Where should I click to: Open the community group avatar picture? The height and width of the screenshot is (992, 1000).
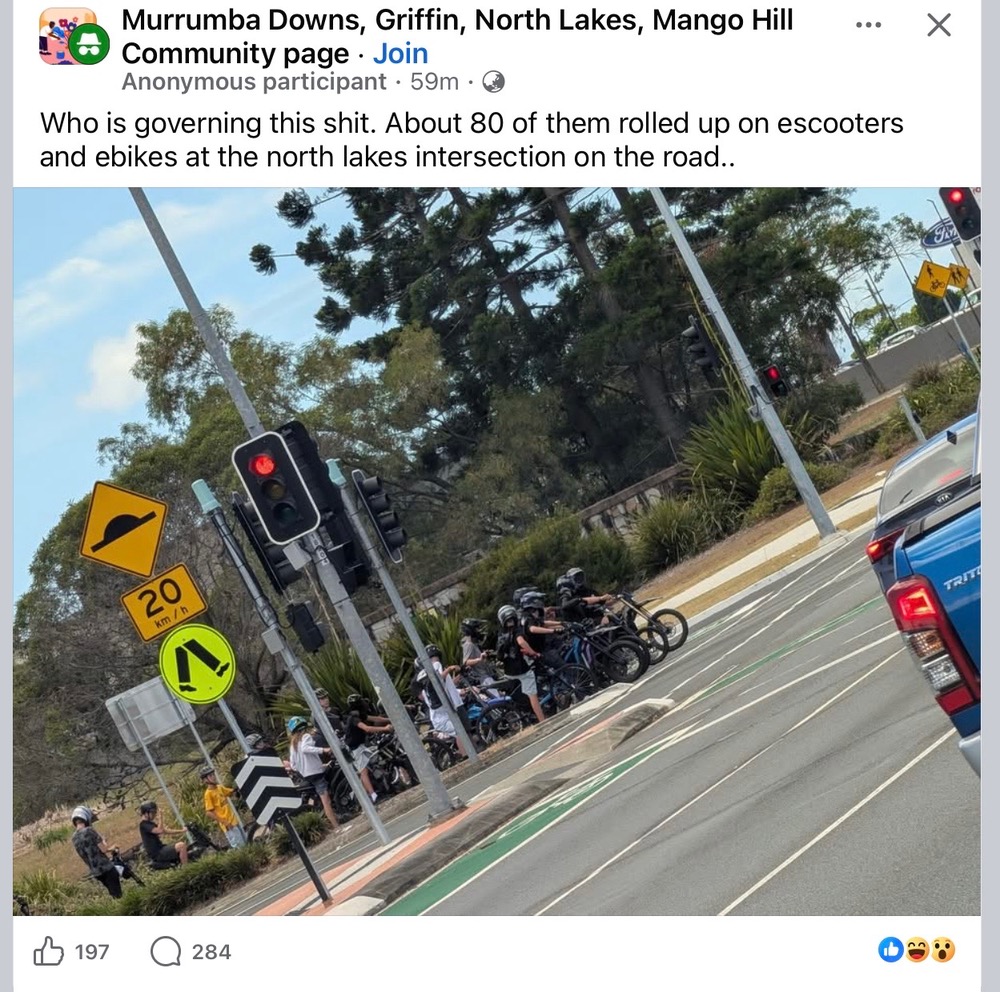pos(67,36)
